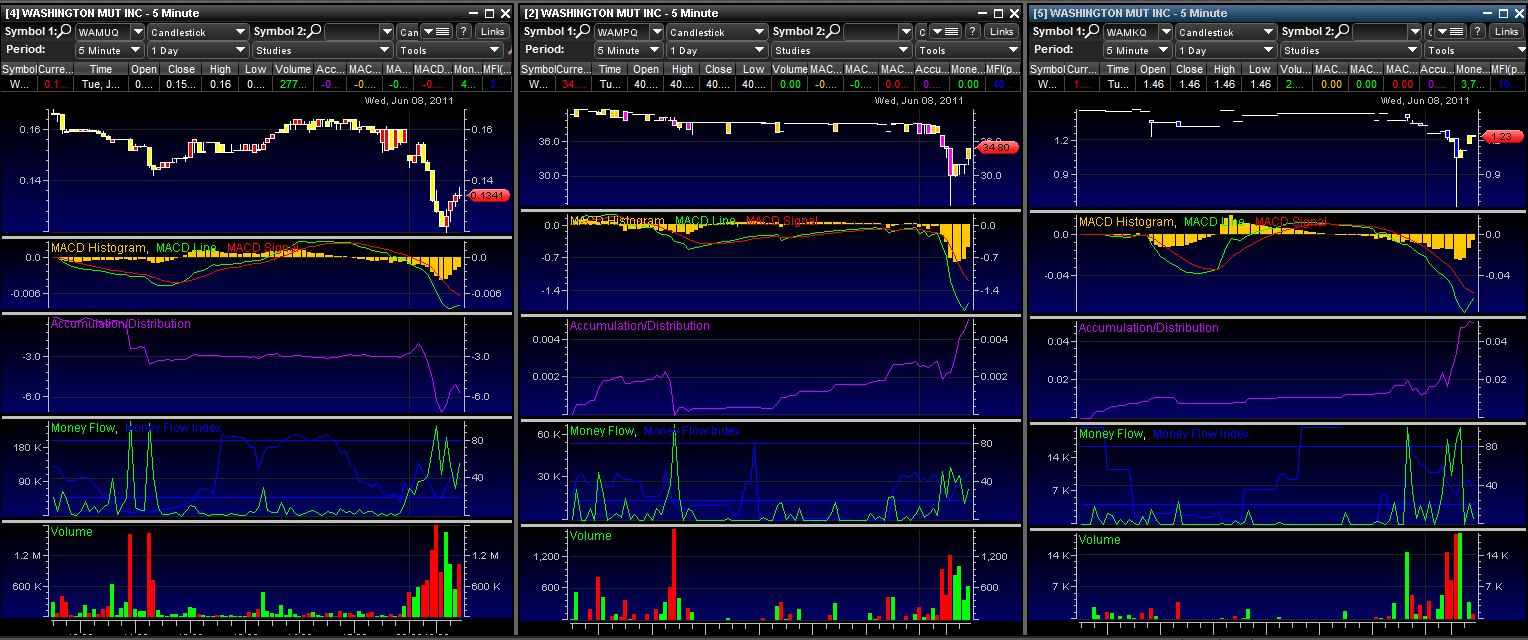Close the [5] WASHINGTON MUT INC window
This screenshot has height=640, width=1528.
tap(1519, 13)
